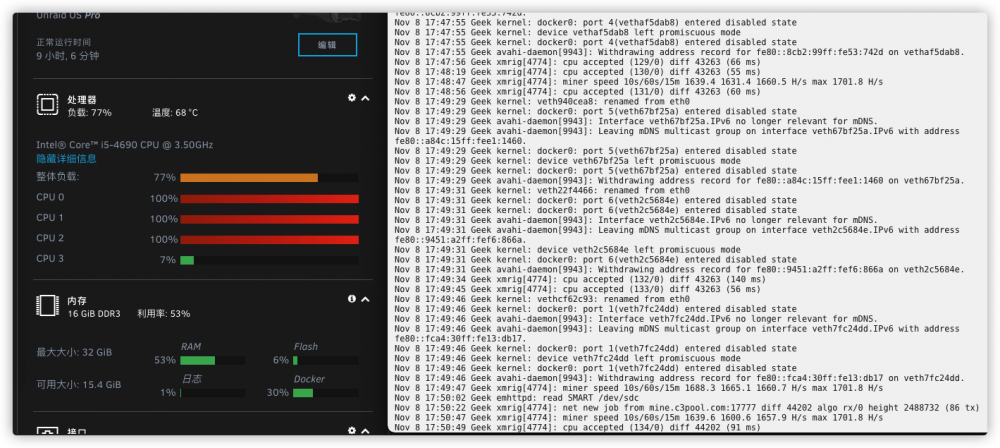Image resolution: width=1000 pixels, height=448 pixels.
Task: Select Withdrawing address record on vethaf5dab8 line
Action: click(x=679, y=52)
